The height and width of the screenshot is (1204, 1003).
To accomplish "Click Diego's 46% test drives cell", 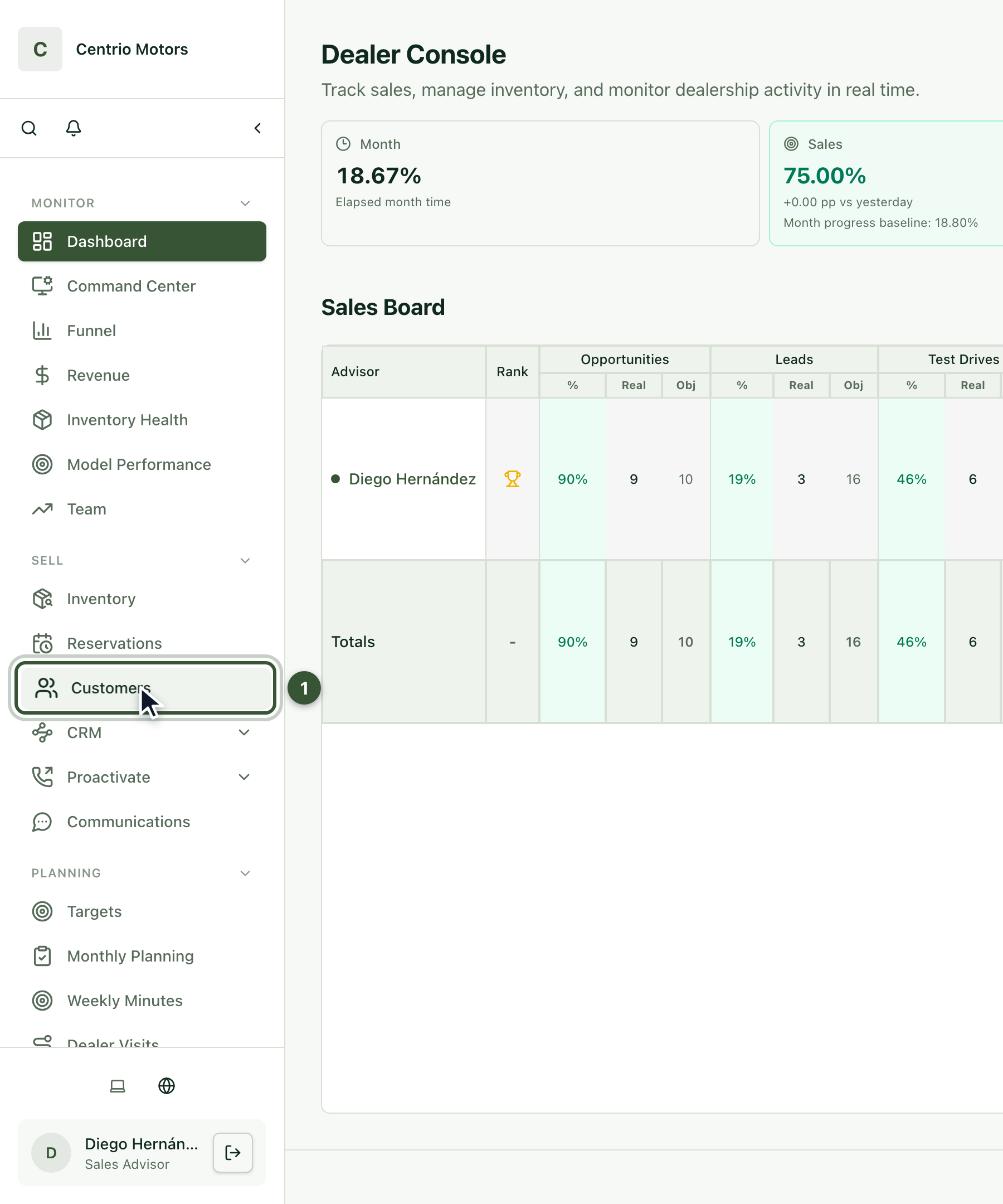I will pyautogui.click(x=912, y=479).
